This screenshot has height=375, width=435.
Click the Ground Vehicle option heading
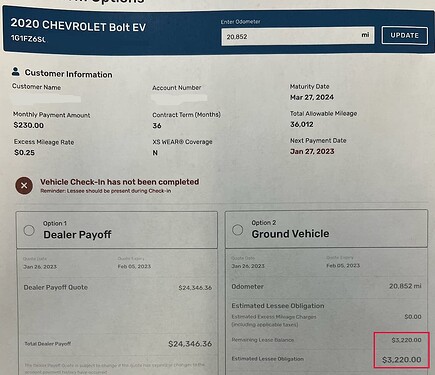point(290,234)
